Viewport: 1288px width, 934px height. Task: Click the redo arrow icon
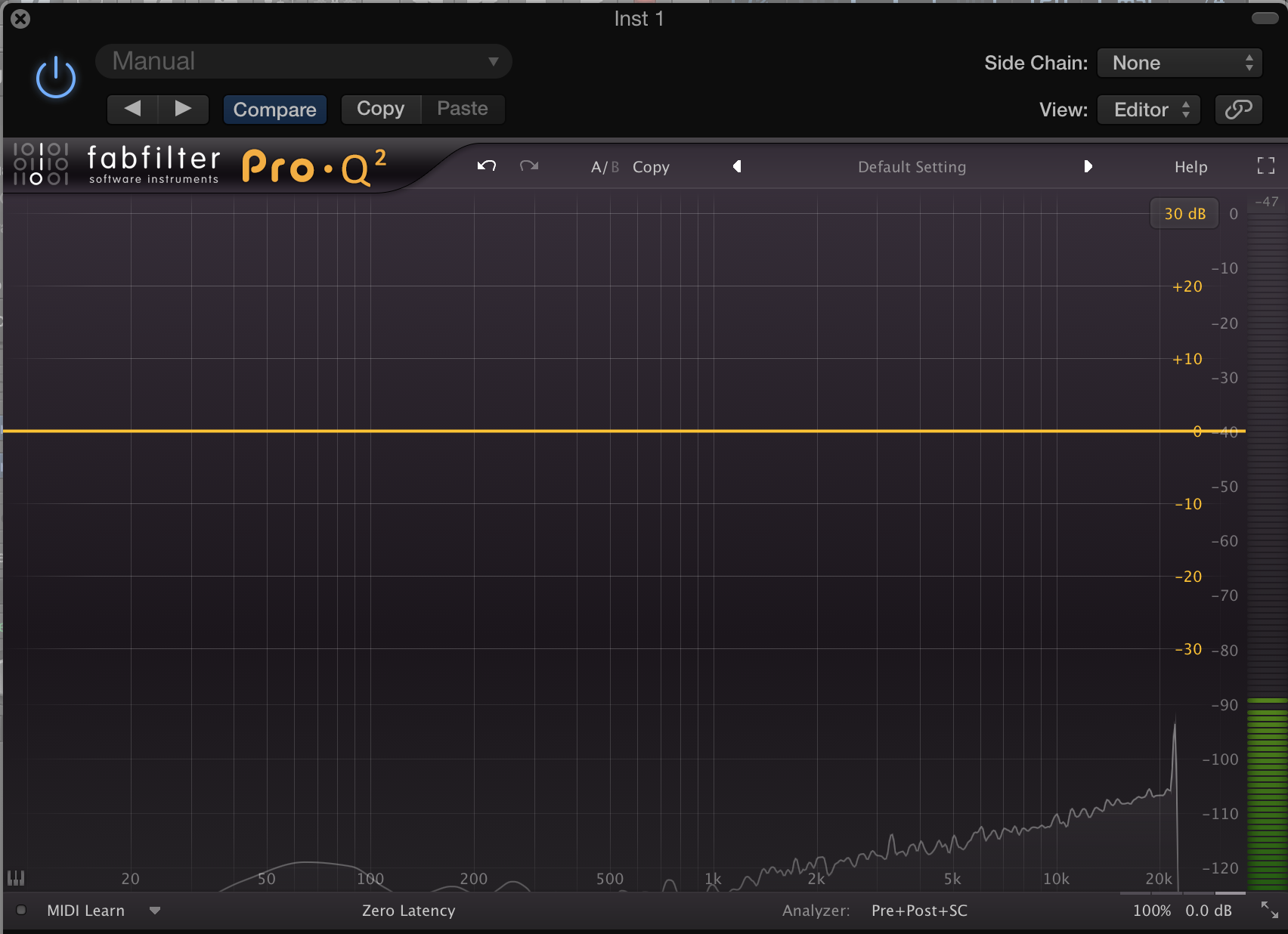tap(529, 166)
